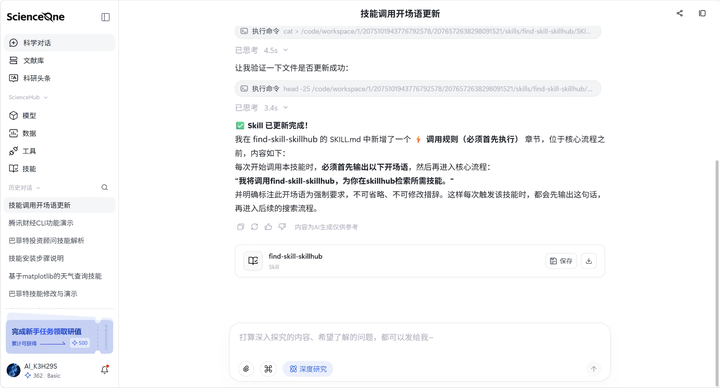The image size is (720, 388).
Task: Open the cat 执行命令 block
Action: coord(417,31)
